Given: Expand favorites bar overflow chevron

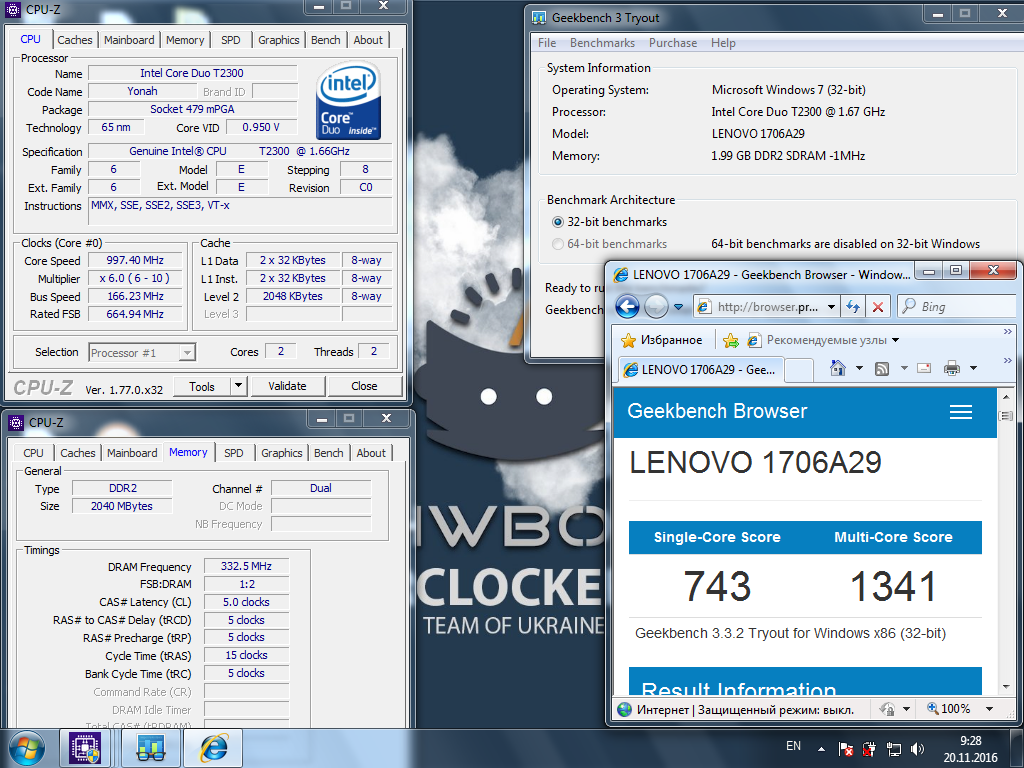Looking at the screenshot, I should coord(1008,332).
